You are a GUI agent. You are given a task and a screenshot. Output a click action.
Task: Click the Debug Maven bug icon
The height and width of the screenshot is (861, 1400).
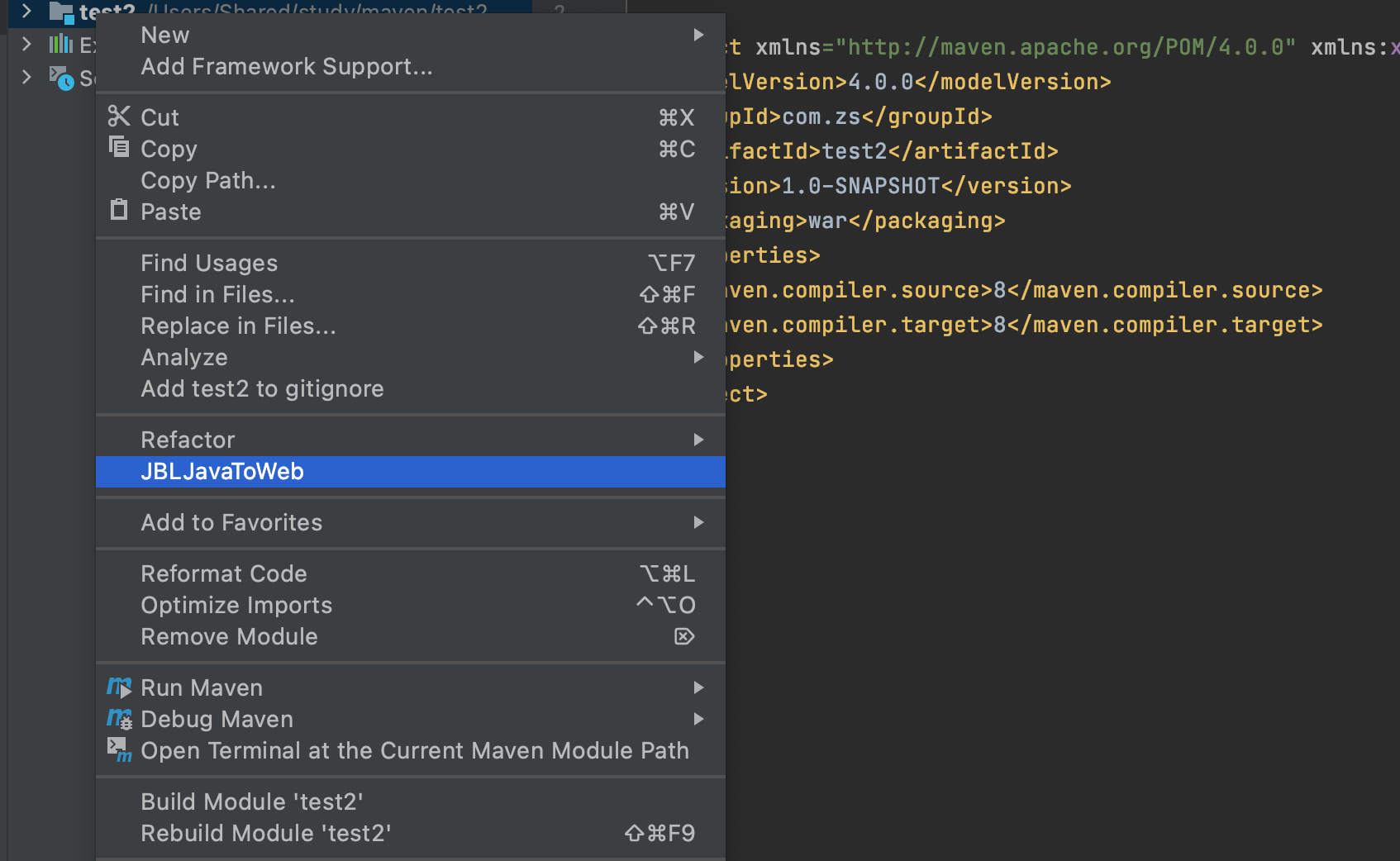coord(119,719)
